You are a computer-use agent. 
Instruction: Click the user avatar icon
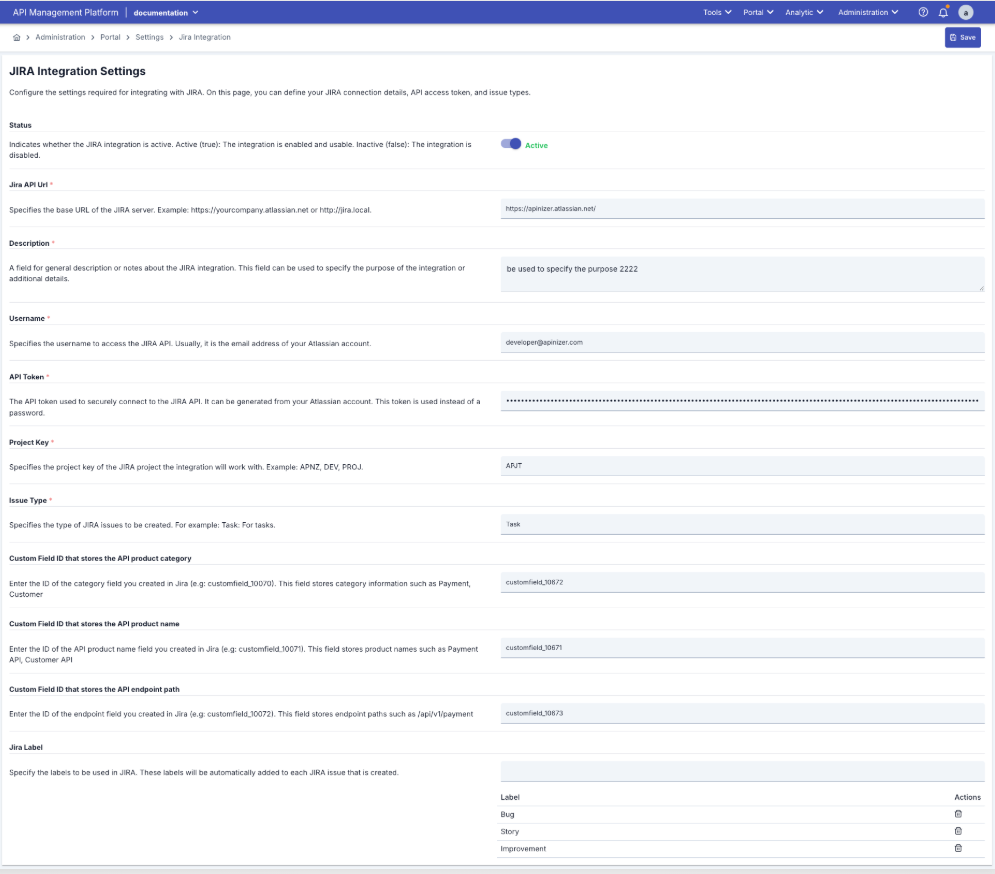(x=965, y=13)
